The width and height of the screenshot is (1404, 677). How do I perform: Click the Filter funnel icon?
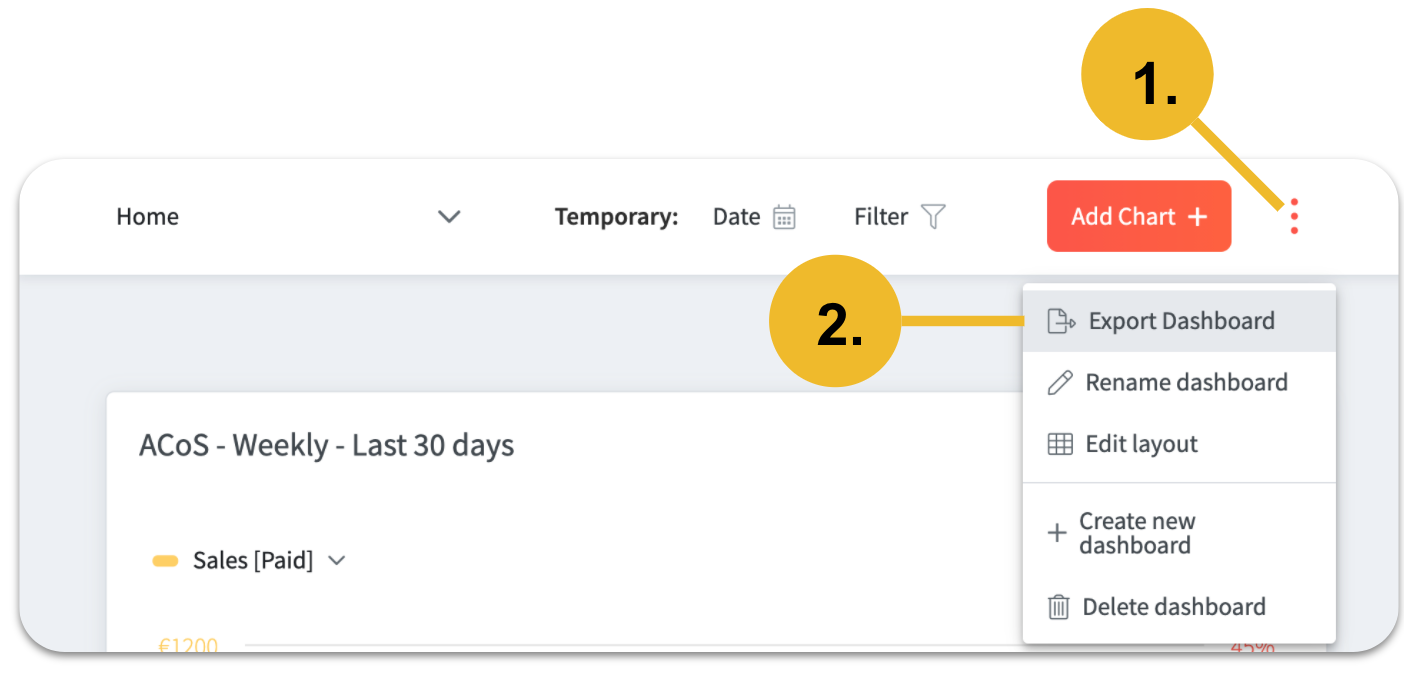(933, 216)
